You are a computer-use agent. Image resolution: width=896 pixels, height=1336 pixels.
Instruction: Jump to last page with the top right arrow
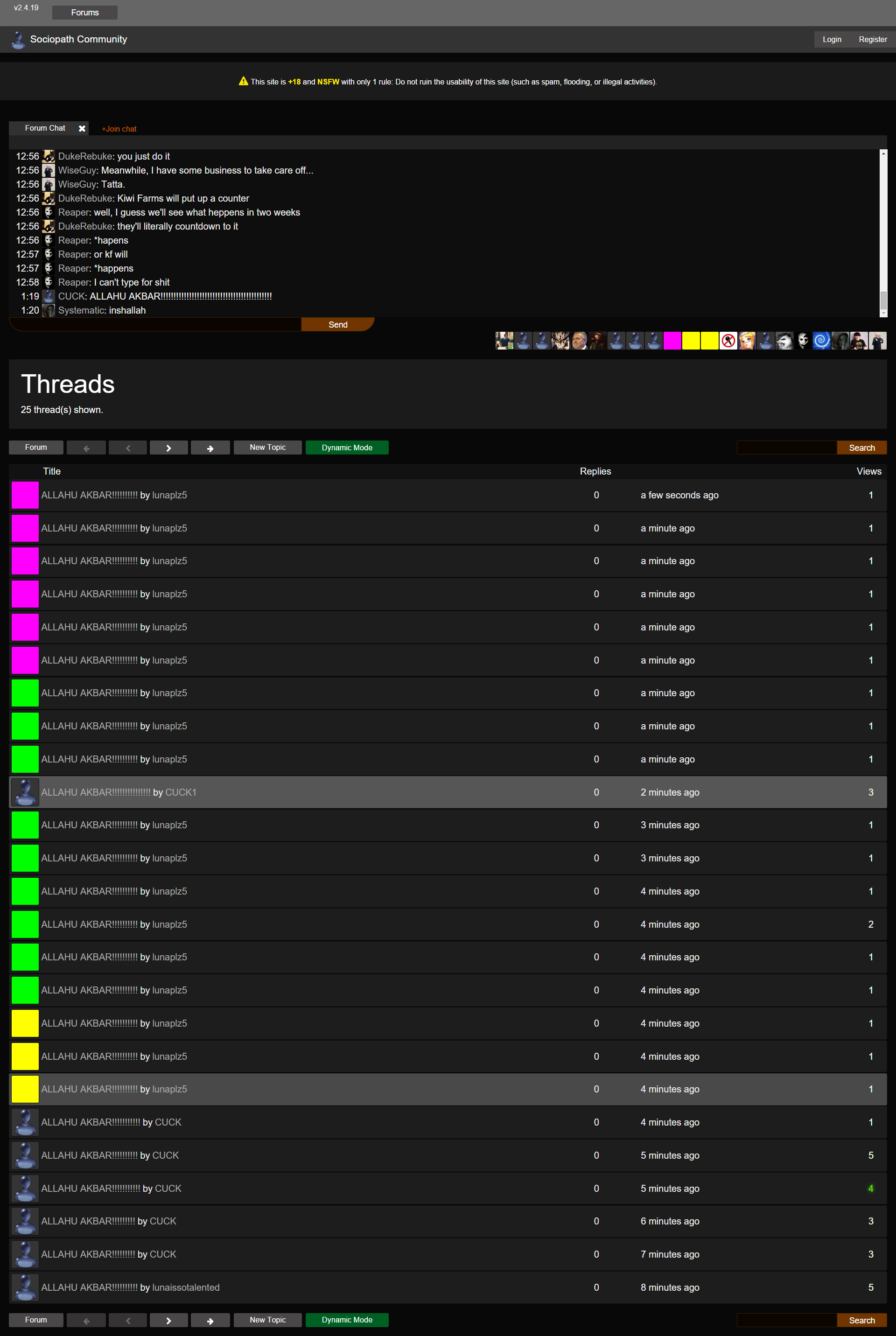(210, 448)
